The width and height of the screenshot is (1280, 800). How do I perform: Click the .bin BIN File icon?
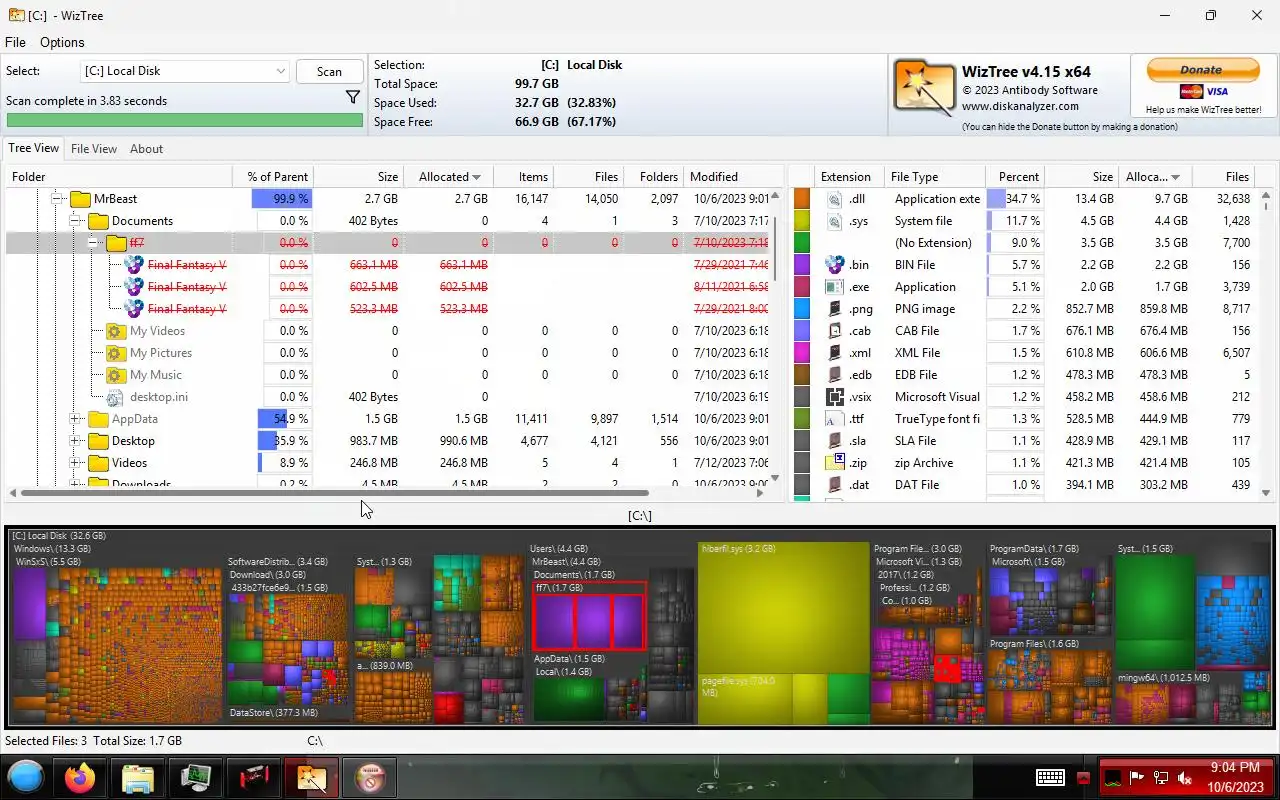tap(835, 265)
